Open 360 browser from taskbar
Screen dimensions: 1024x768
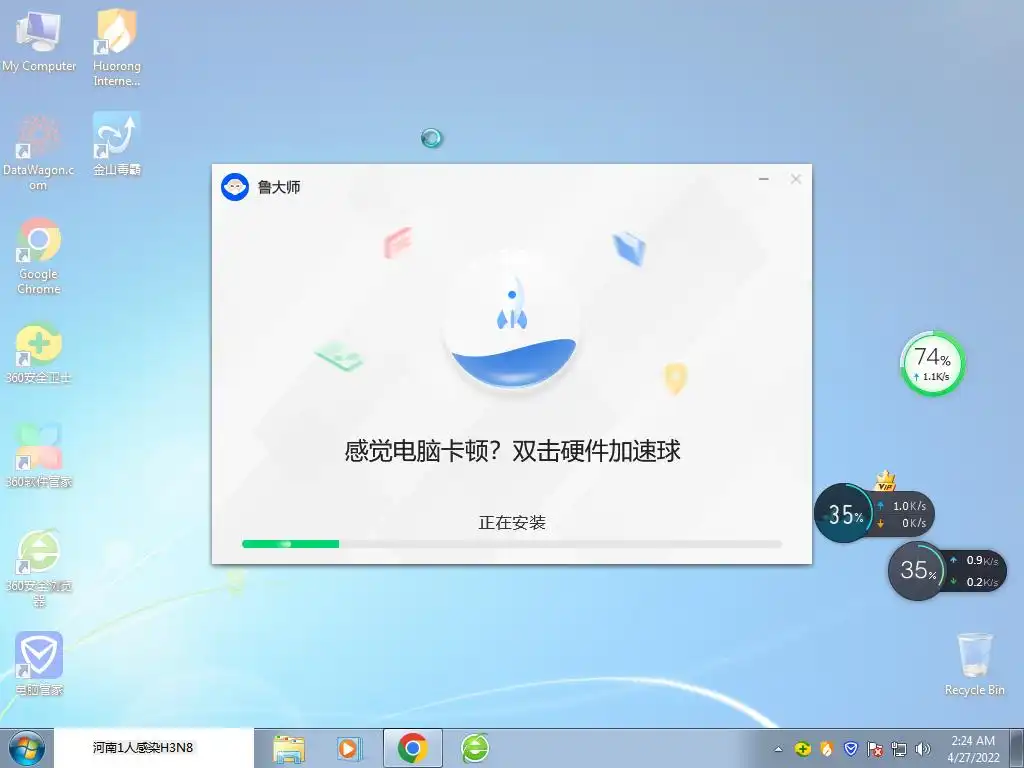click(475, 748)
